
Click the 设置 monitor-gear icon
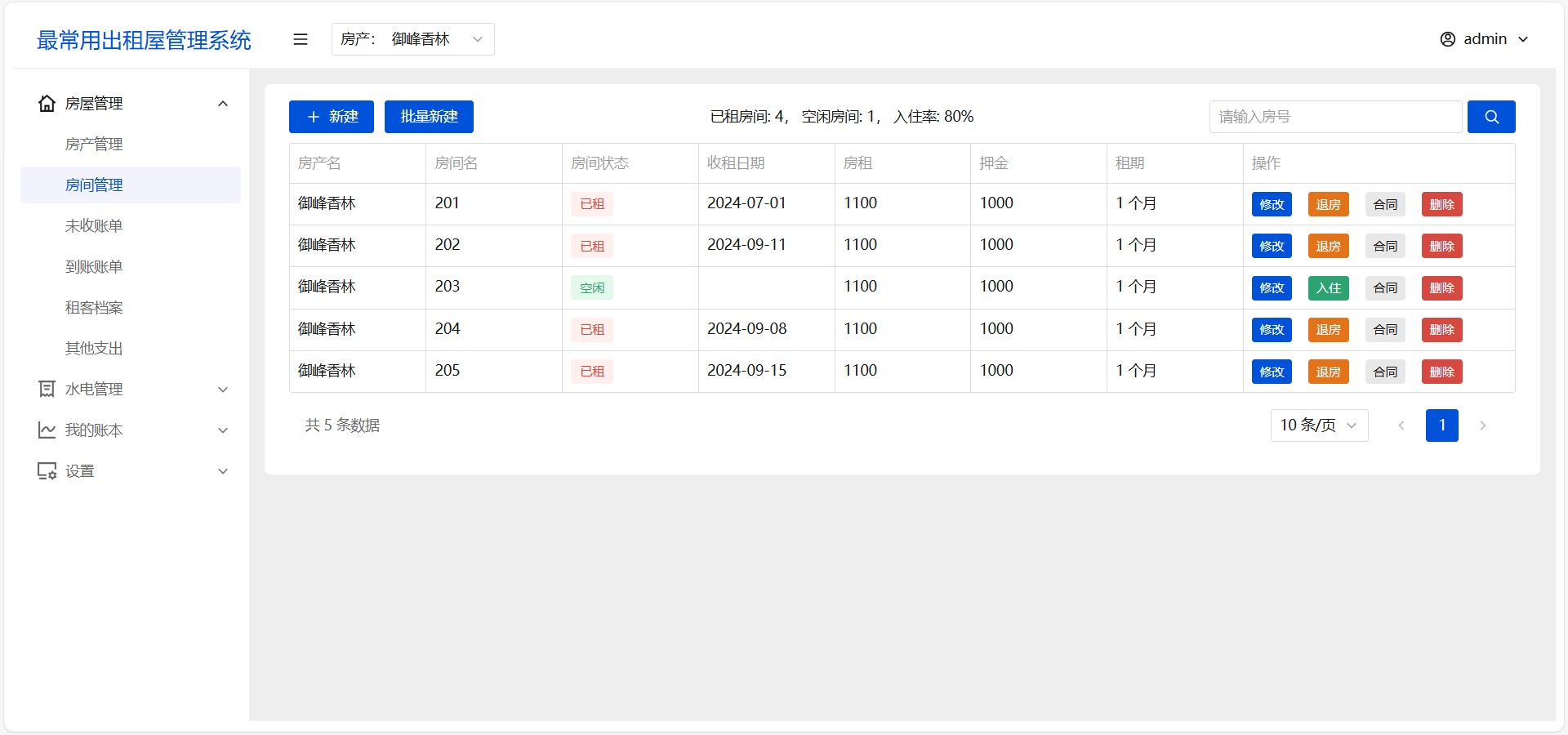coord(47,471)
